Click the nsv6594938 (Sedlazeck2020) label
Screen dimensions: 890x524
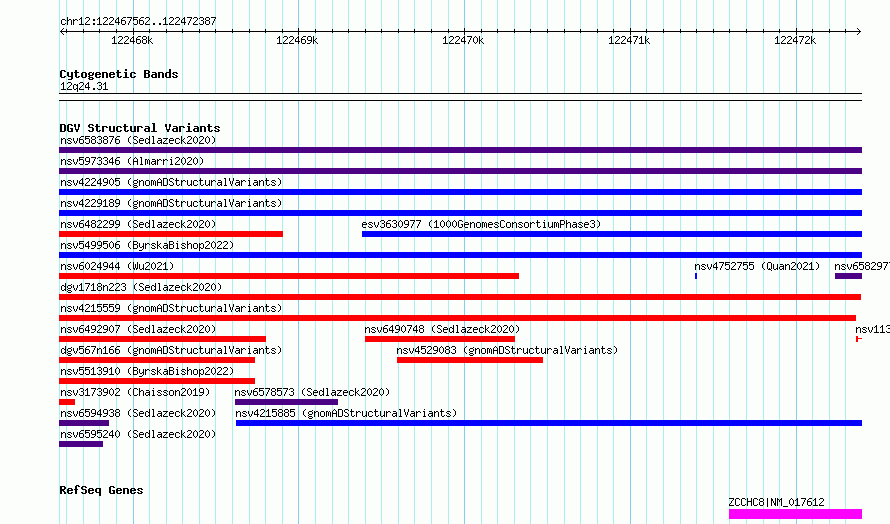(138, 413)
